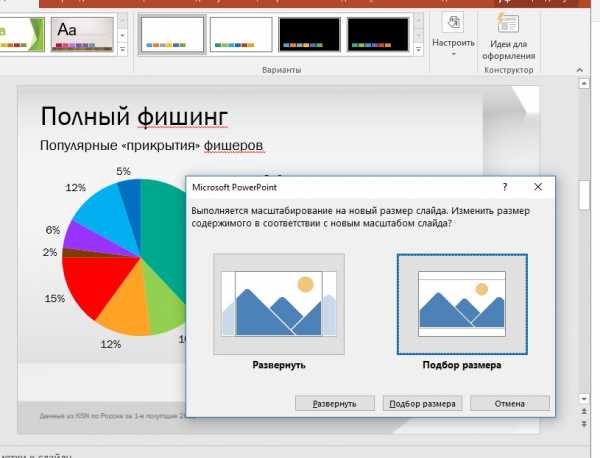Select the Aa theme thumbnail
Image resolution: width=600 pixels, height=458 pixels.
coord(82,34)
